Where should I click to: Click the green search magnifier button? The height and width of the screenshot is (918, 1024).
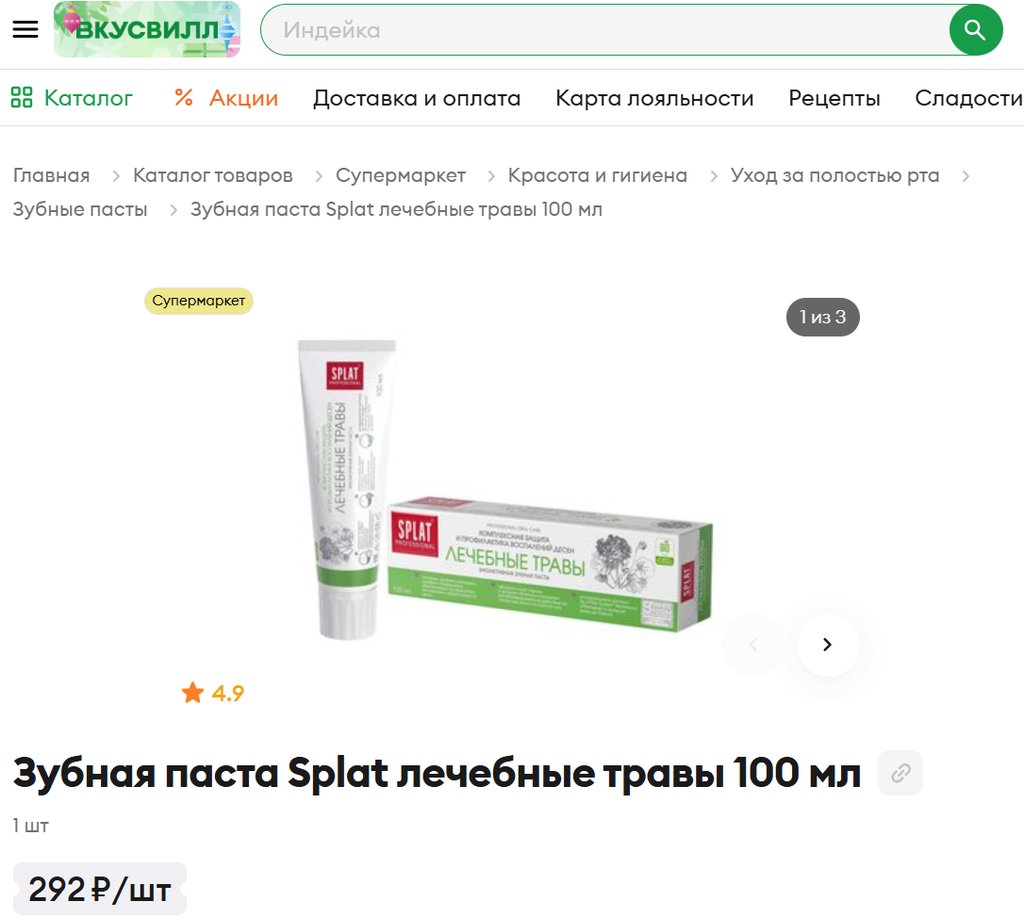pyautogui.click(x=976, y=30)
